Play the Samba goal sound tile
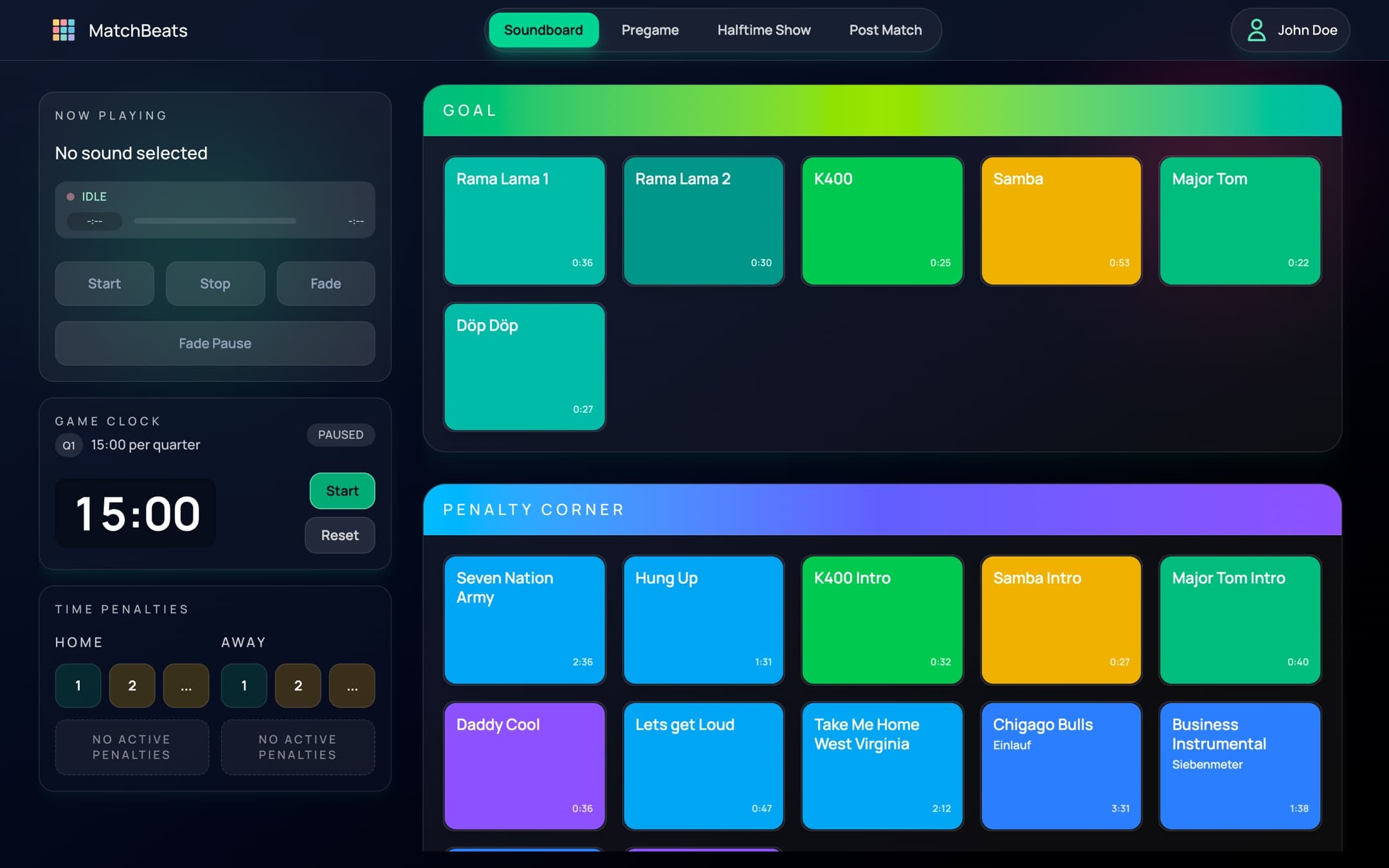 click(x=1061, y=221)
